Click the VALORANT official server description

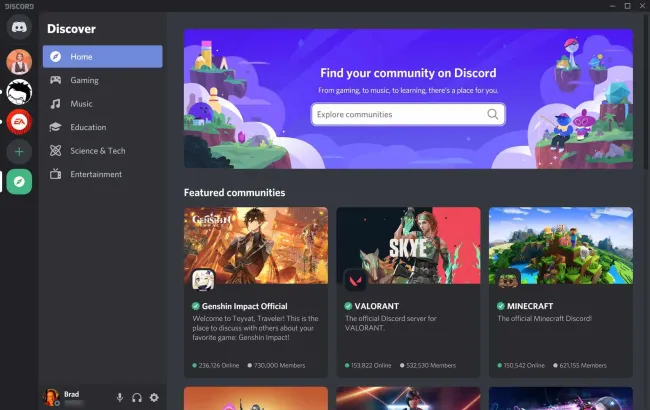[390, 323]
